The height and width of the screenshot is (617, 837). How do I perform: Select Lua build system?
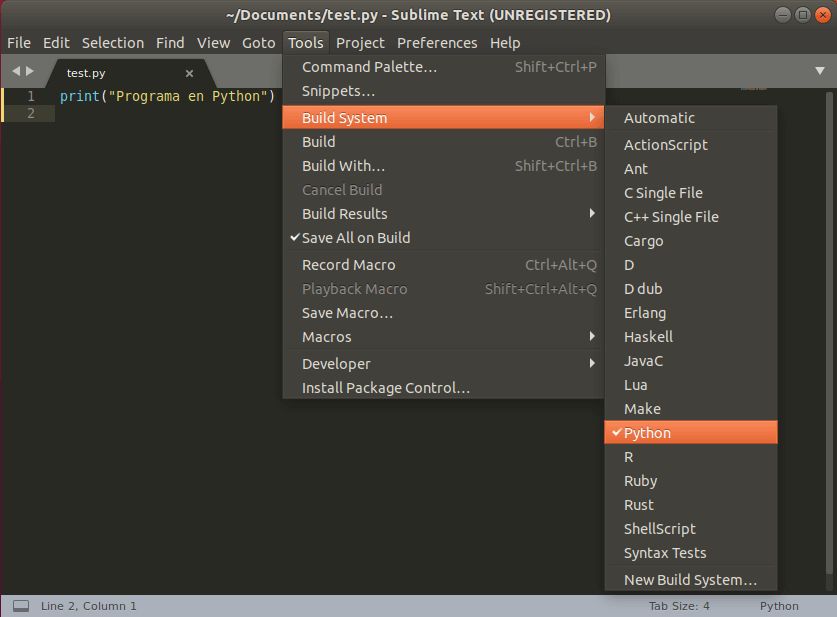[691, 385]
